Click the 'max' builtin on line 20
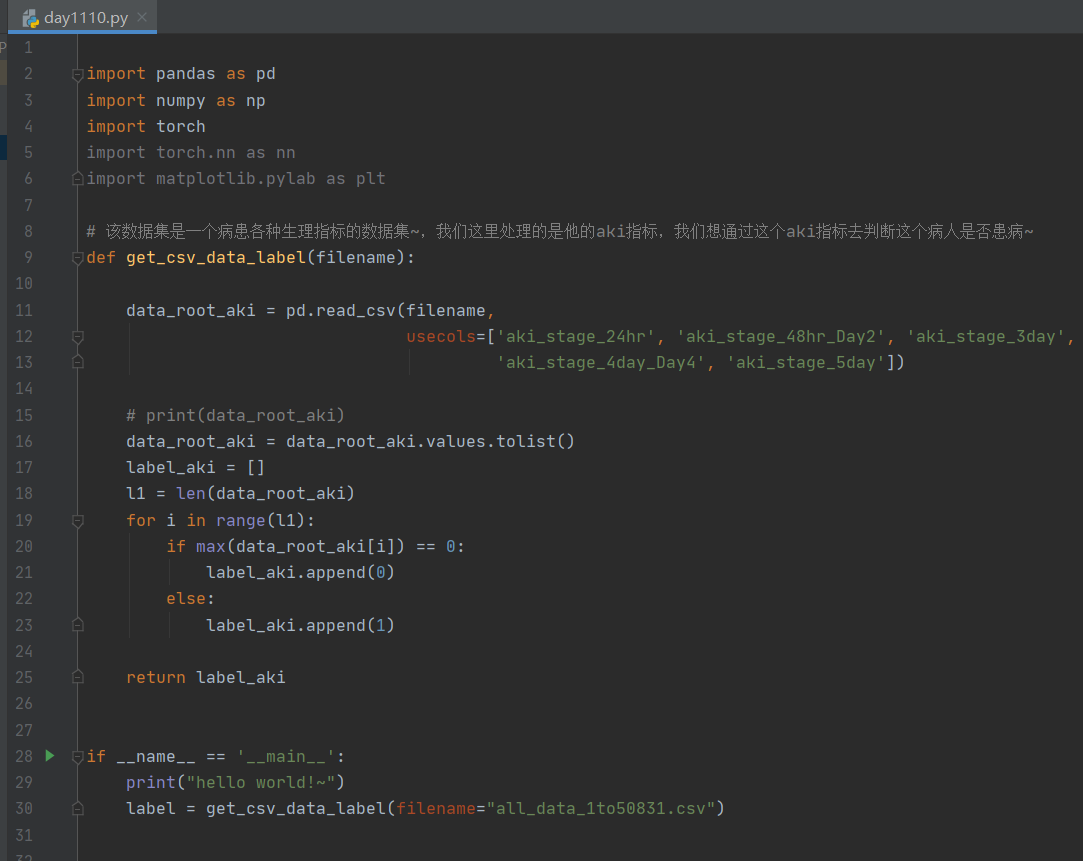Screen dimensions: 1083x861 pos(211,547)
